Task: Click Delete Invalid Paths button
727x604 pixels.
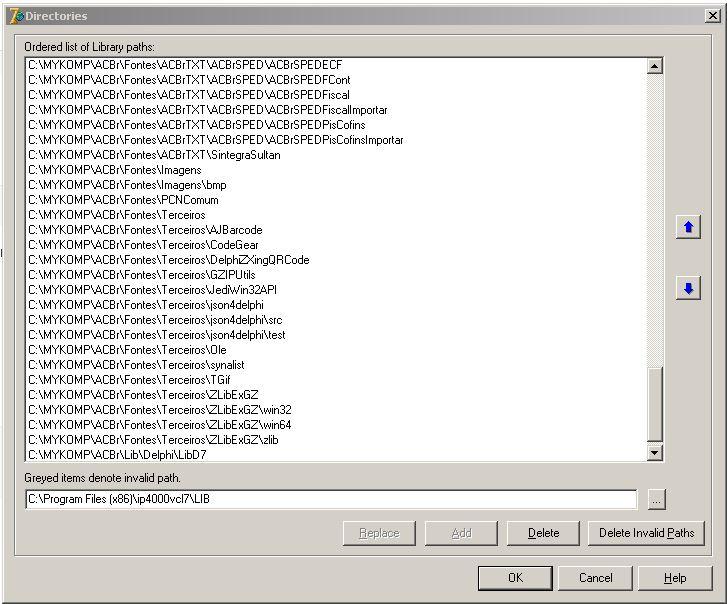Action: [646, 533]
